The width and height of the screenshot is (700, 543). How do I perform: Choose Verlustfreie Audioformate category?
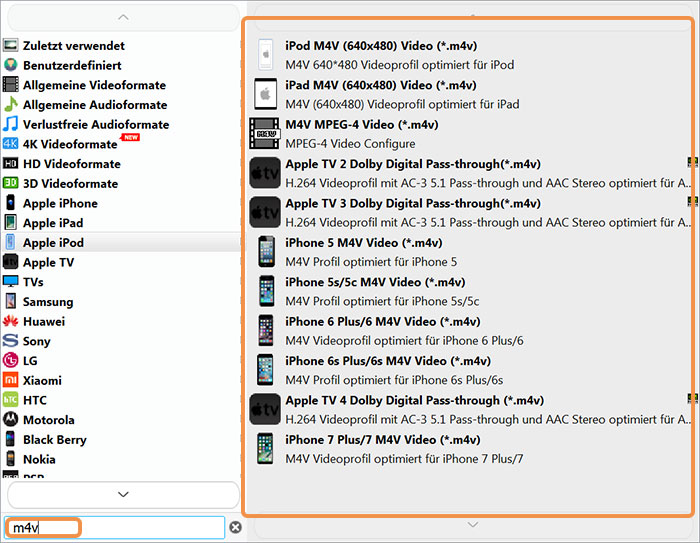pyautogui.click(x=96, y=124)
